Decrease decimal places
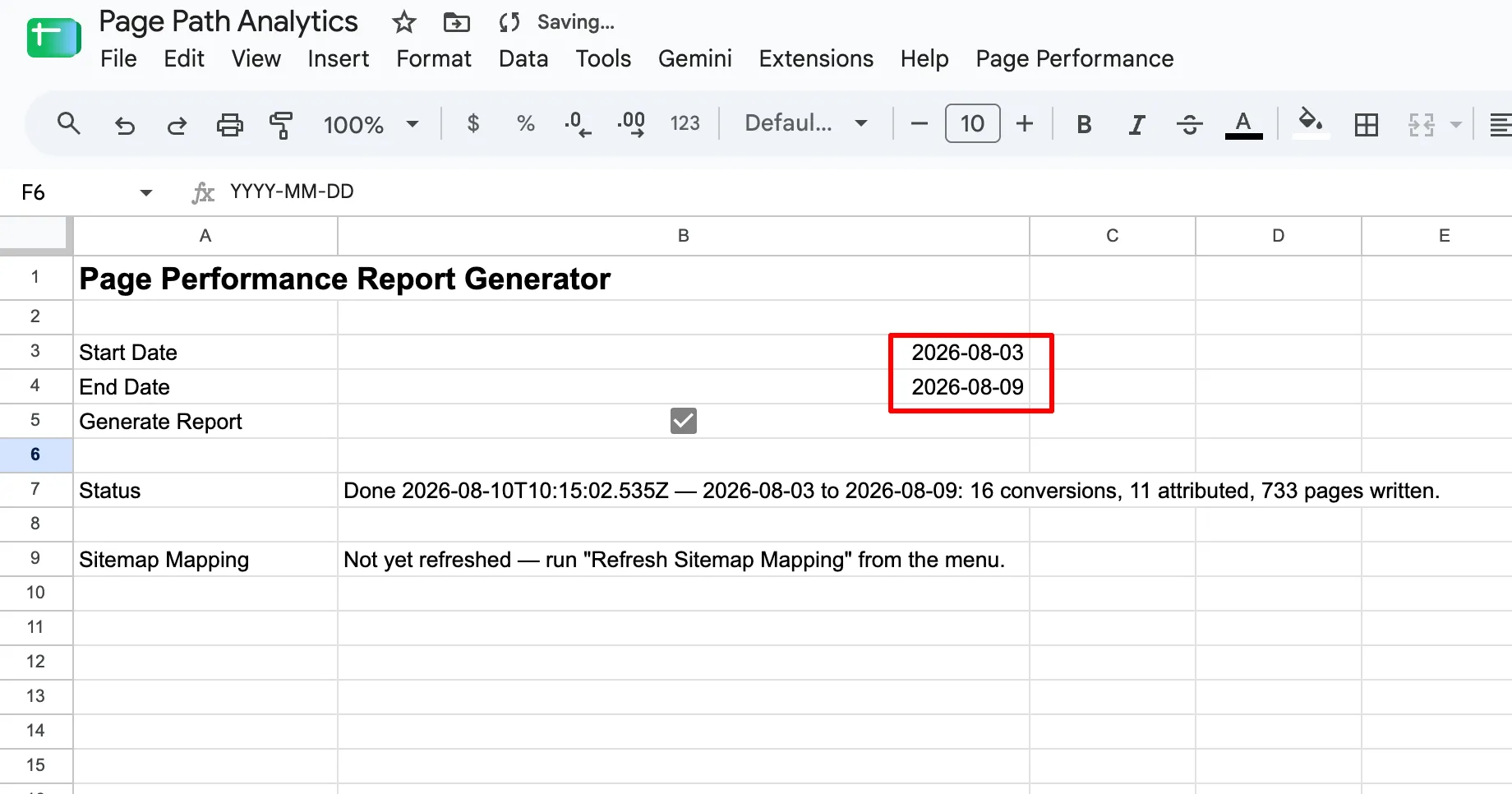The image size is (1512, 794). tap(578, 124)
